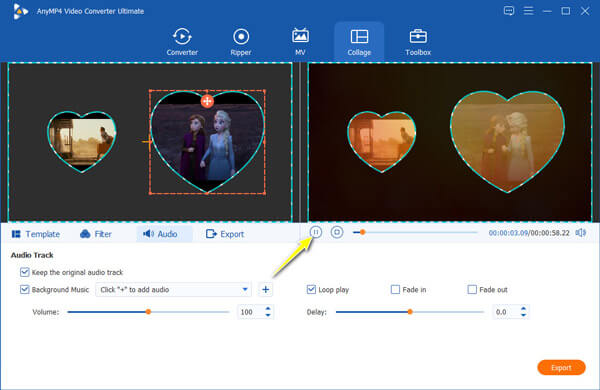Switch to the MV module
The width and height of the screenshot is (600, 390).
point(300,42)
